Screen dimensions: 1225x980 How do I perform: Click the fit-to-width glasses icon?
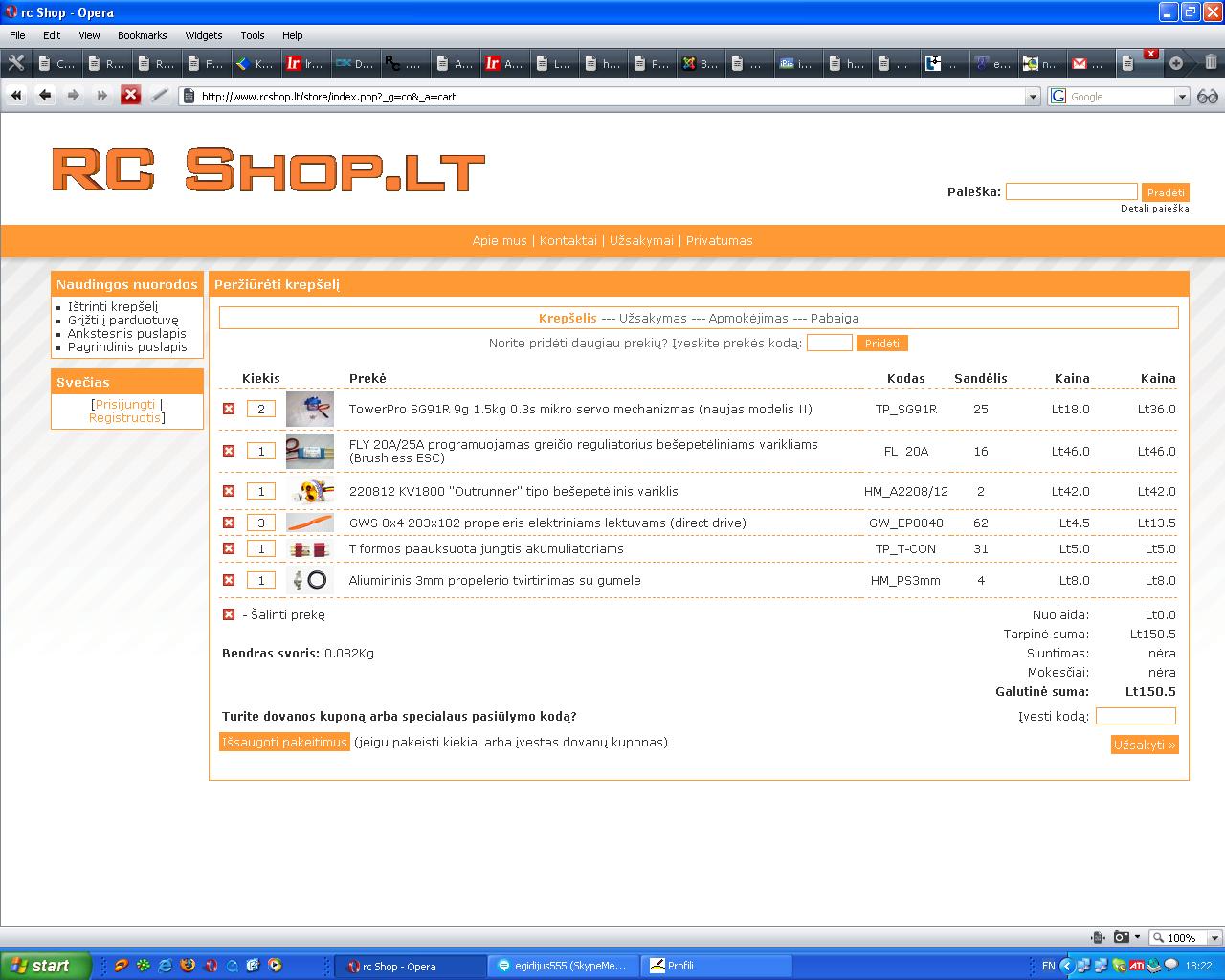click(1208, 96)
